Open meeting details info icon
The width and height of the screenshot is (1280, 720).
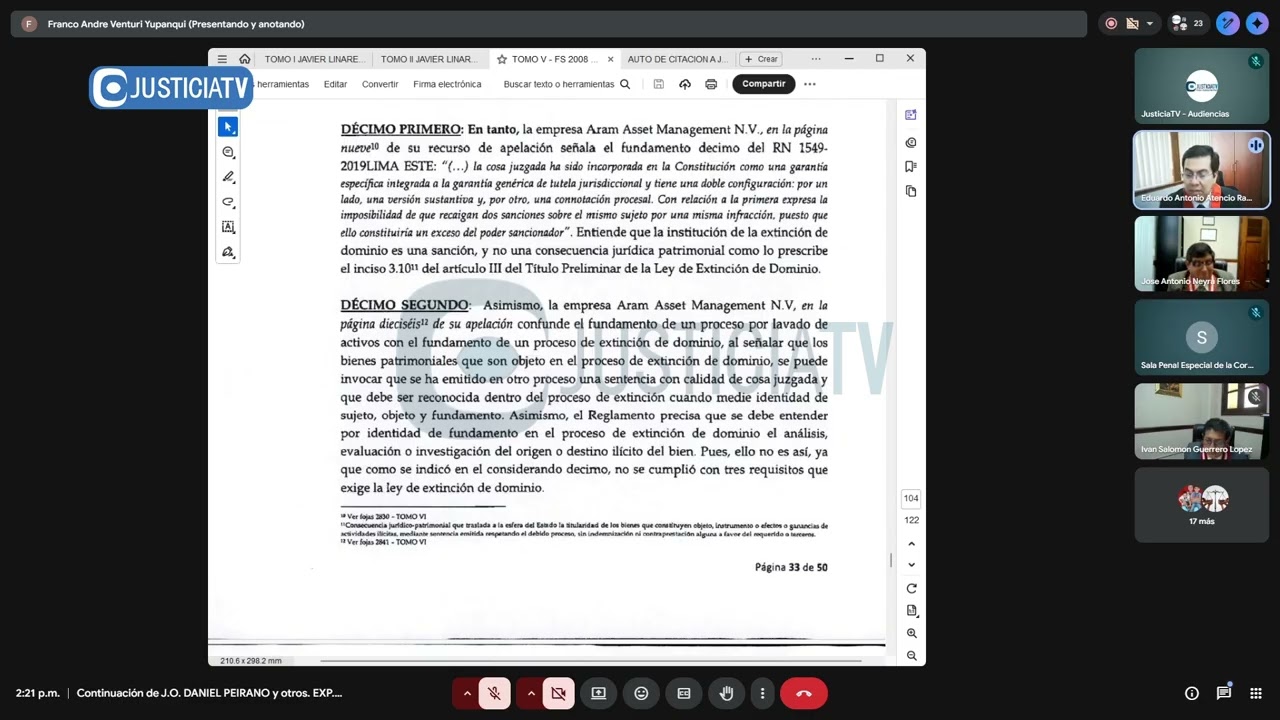(1192, 693)
